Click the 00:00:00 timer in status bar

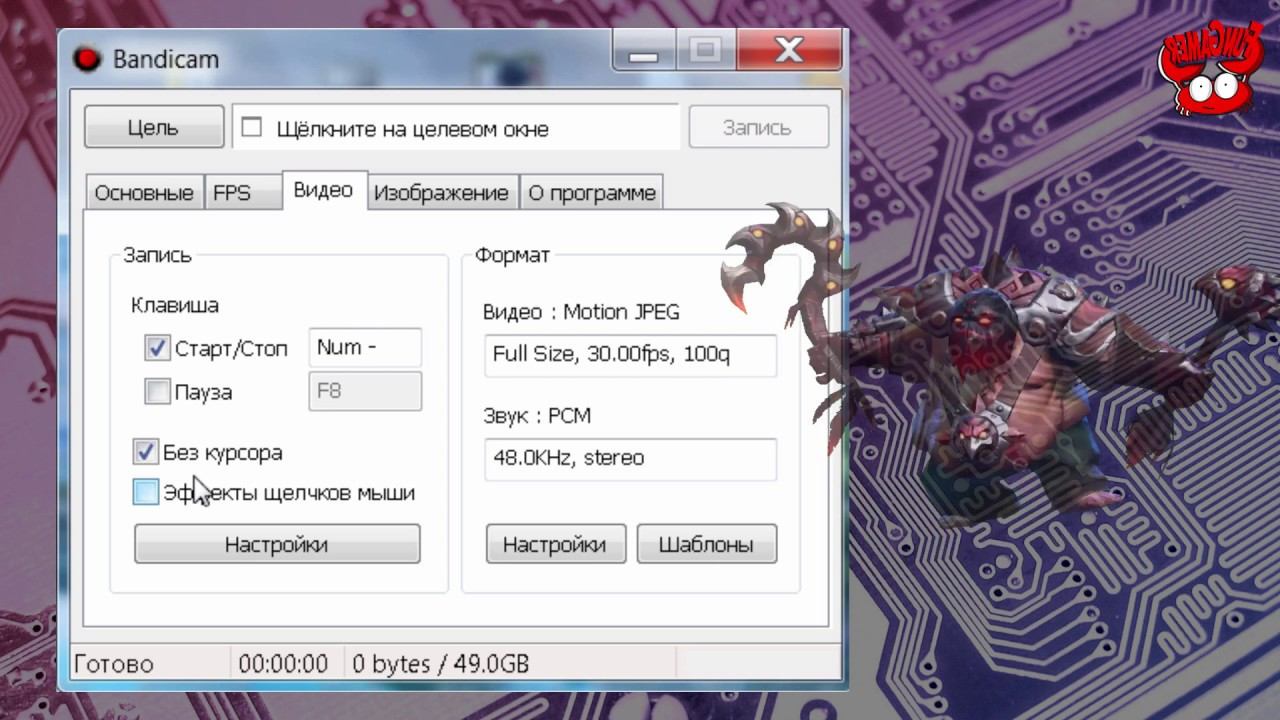pyautogui.click(x=283, y=664)
